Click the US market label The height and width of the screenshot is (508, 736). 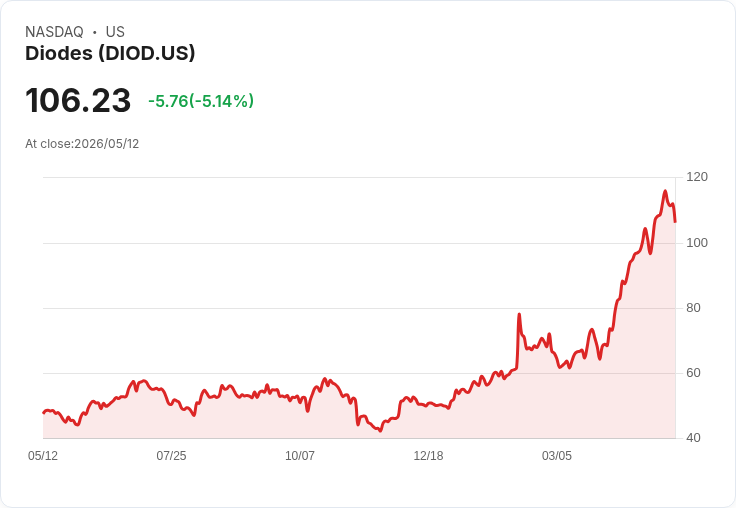click(115, 31)
